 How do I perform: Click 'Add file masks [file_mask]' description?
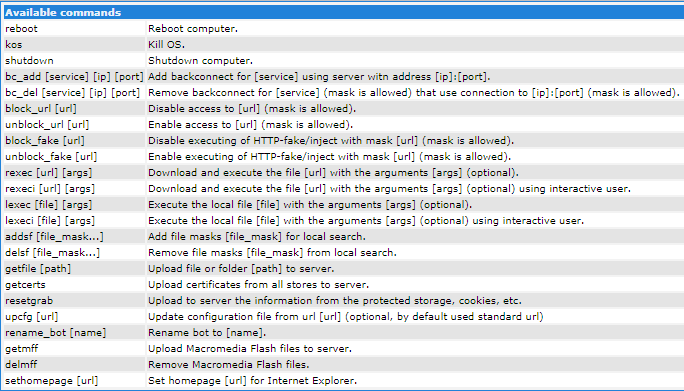click(257, 237)
